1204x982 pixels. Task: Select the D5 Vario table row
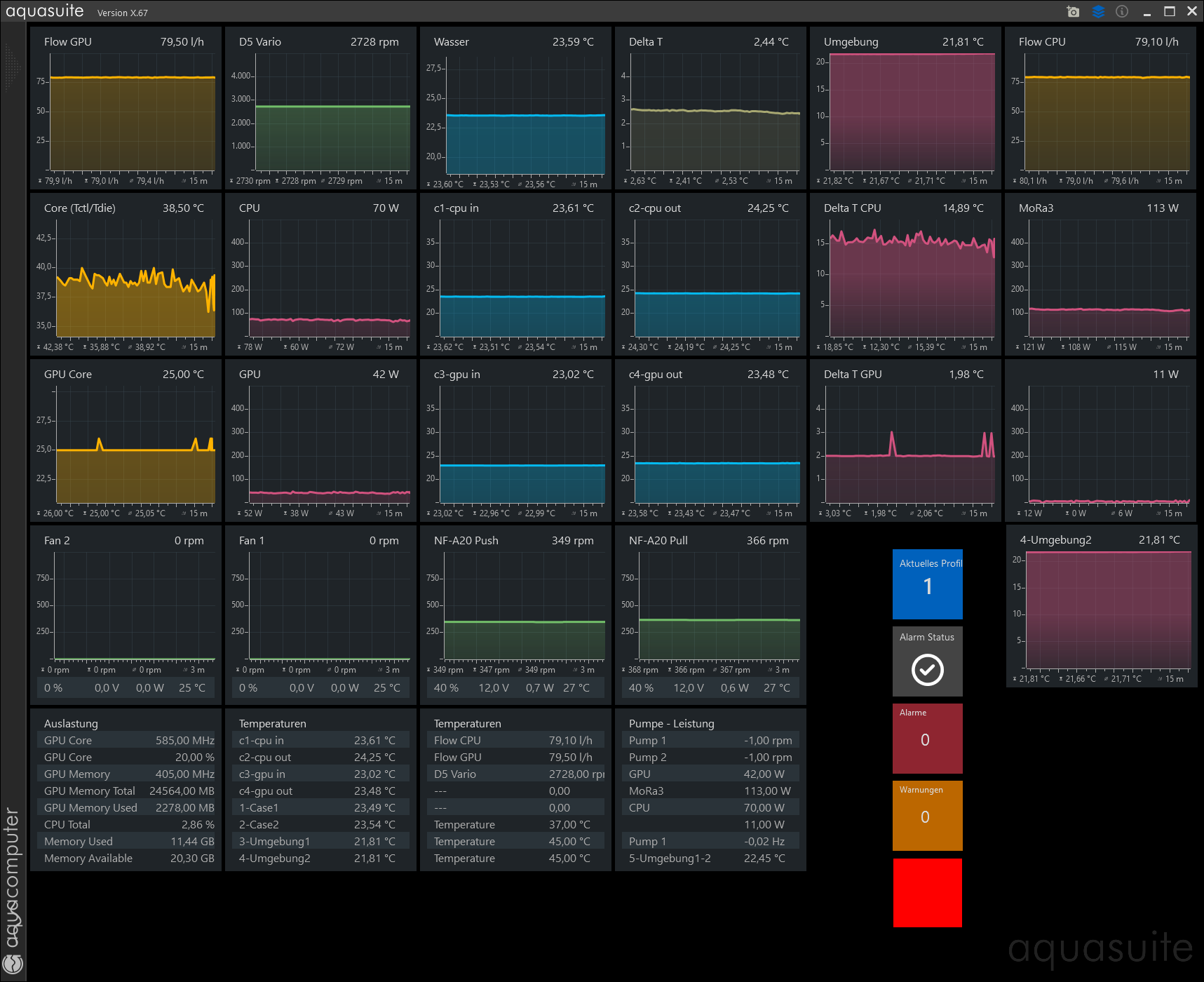point(515,774)
